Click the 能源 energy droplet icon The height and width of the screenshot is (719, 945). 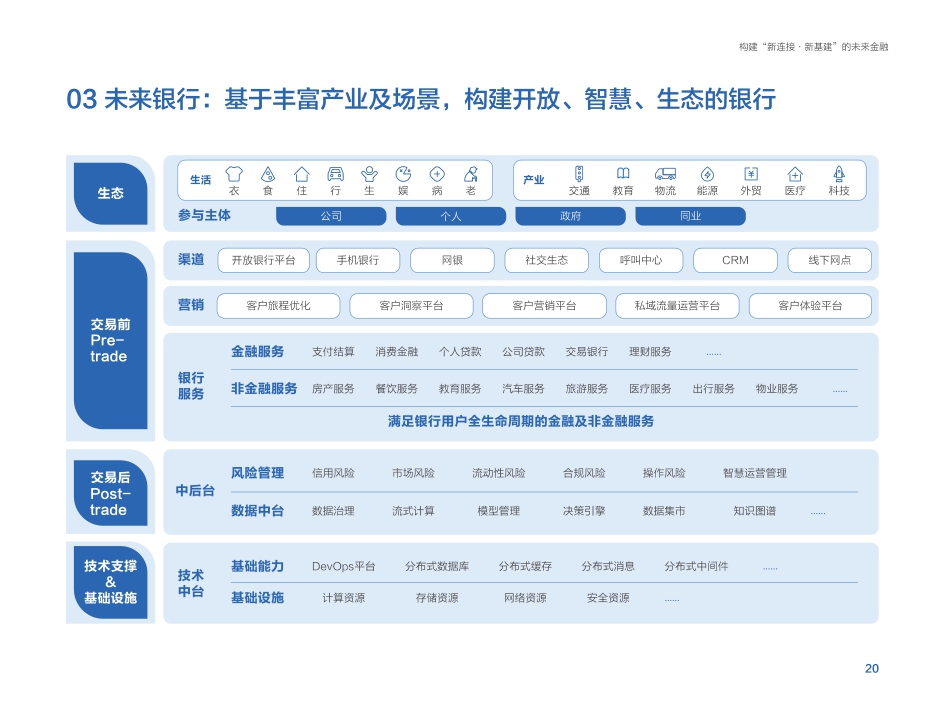click(x=709, y=172)
